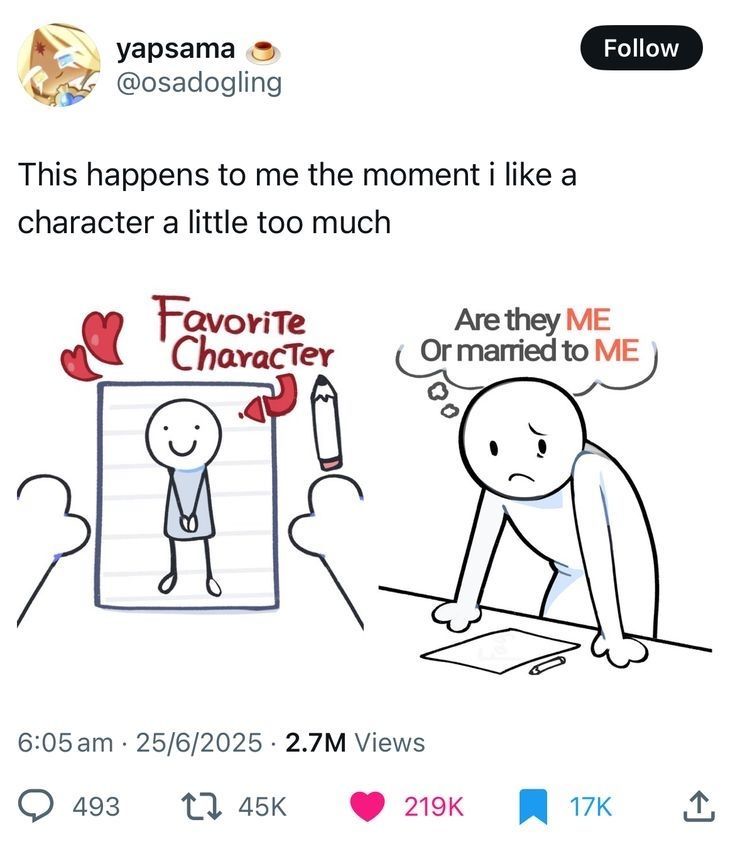
Task: Like the post with heart icon
Action: 371,804
